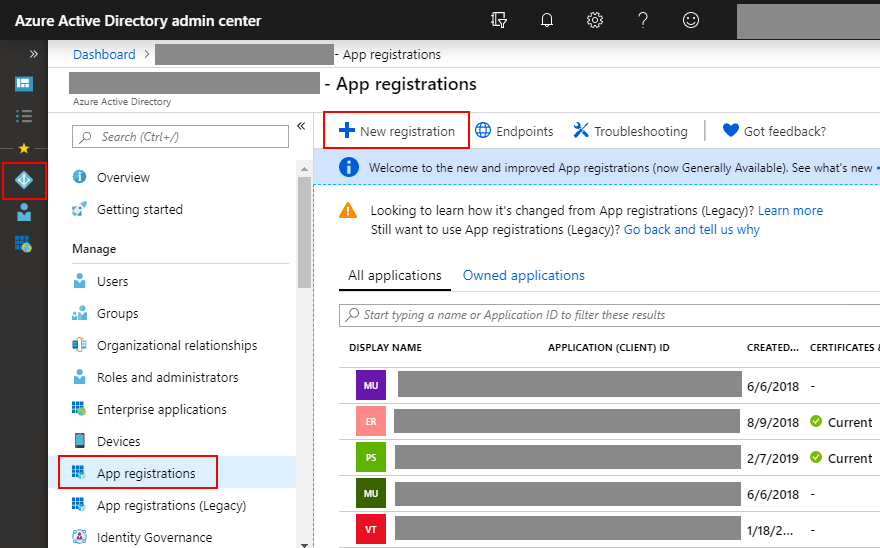Image resolution: width=880 pixels, height=548 pixels.
Task: Click the search menu field
Action: 180,136
